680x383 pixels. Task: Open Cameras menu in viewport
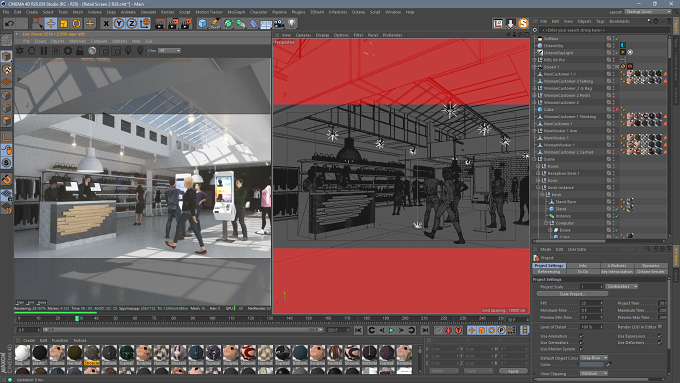303,35
